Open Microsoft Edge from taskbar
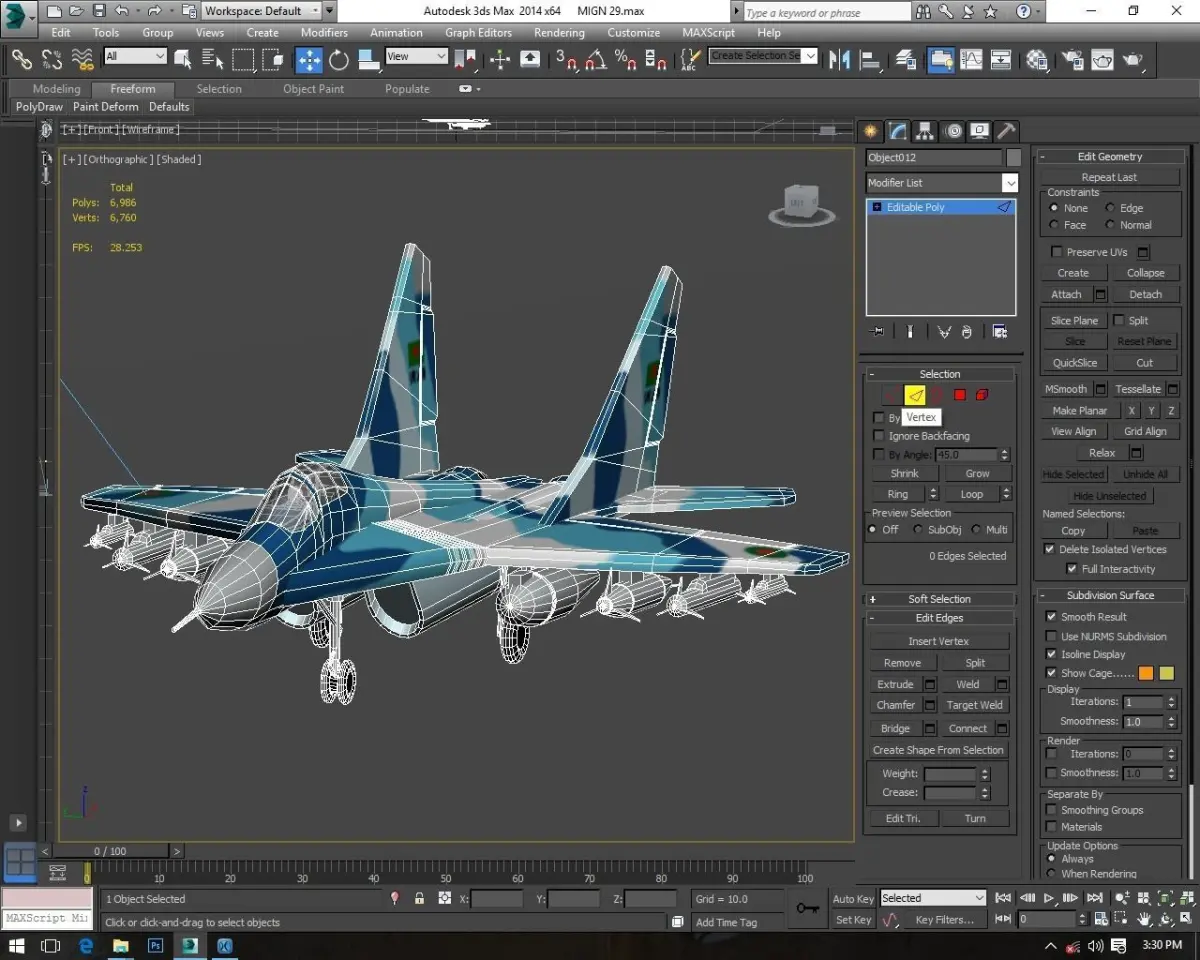This screenshot has width=1200, height=960. [85, 945]
